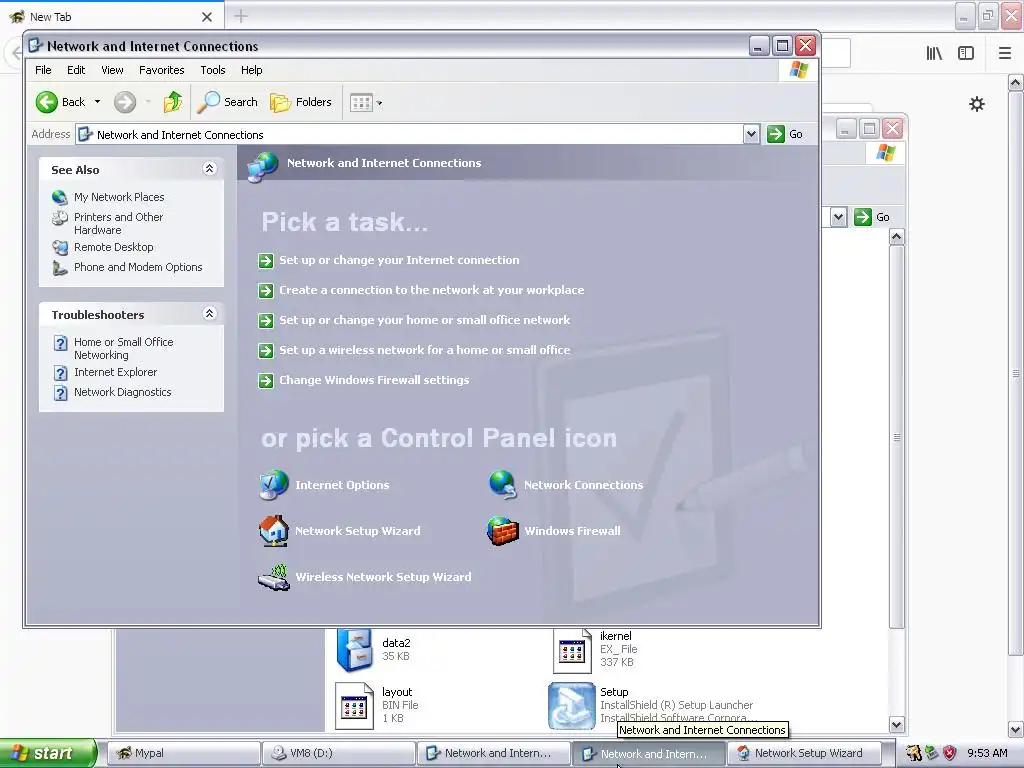
Task: Click the Go button beside Address bar
Action: (785, 135)
